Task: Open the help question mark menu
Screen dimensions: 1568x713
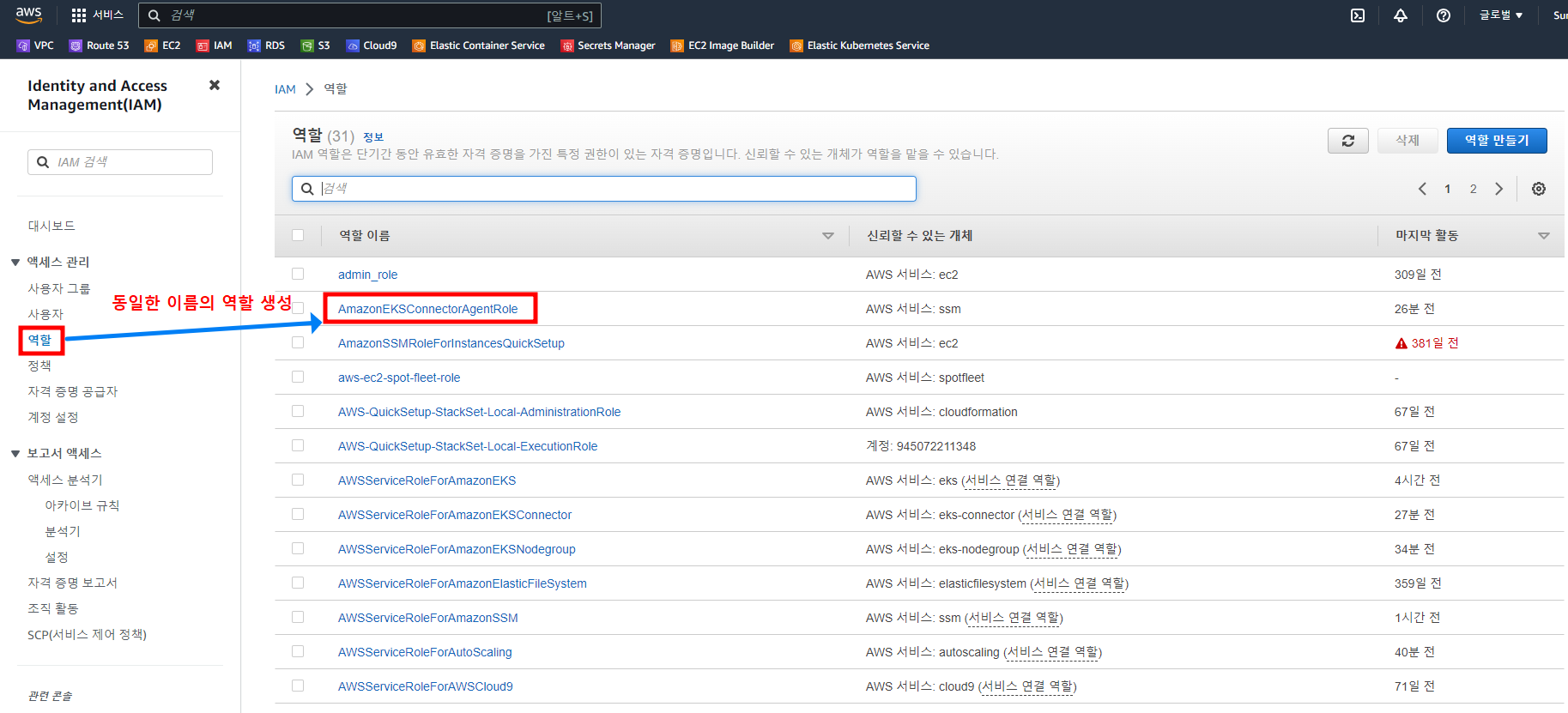Action: (x=1444, y=15)
